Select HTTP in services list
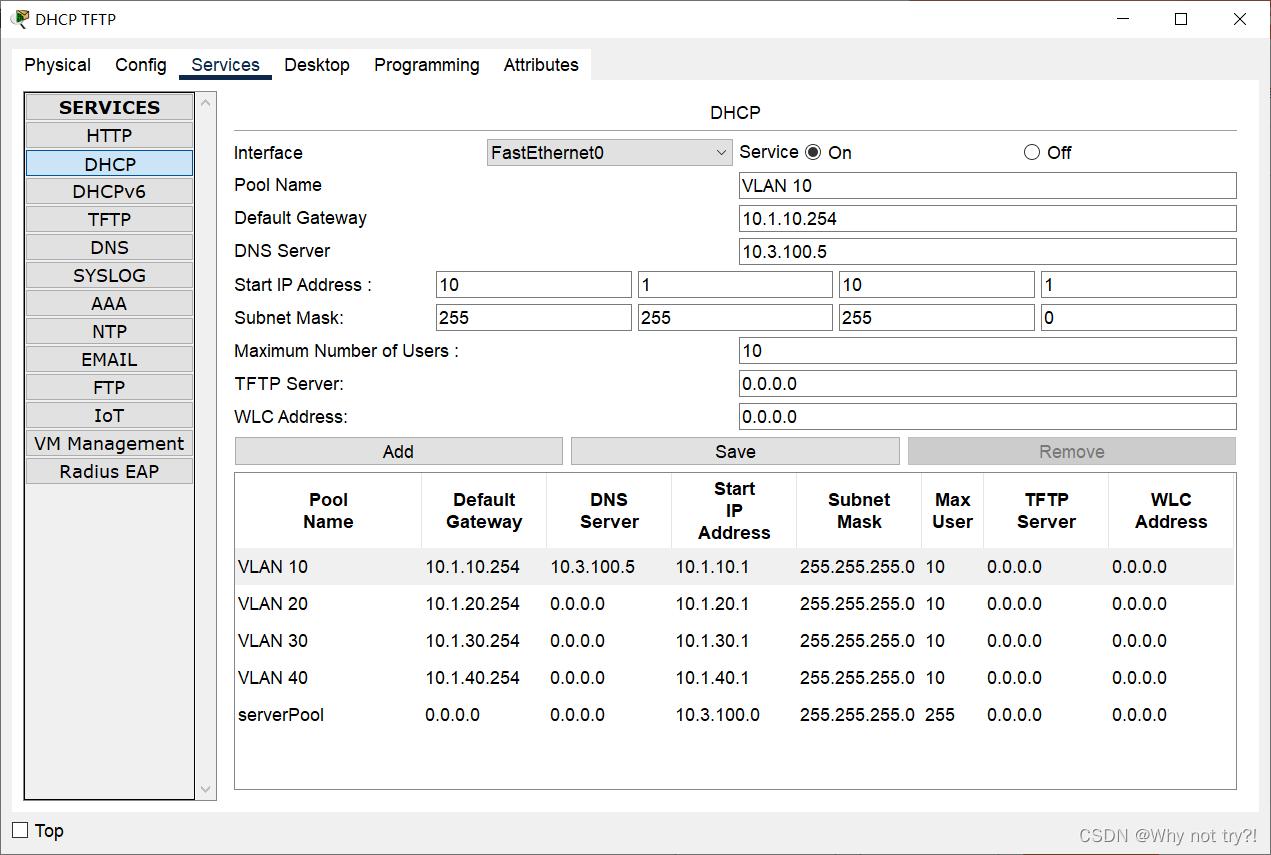1271x855 pixels. tap(109, 135)
